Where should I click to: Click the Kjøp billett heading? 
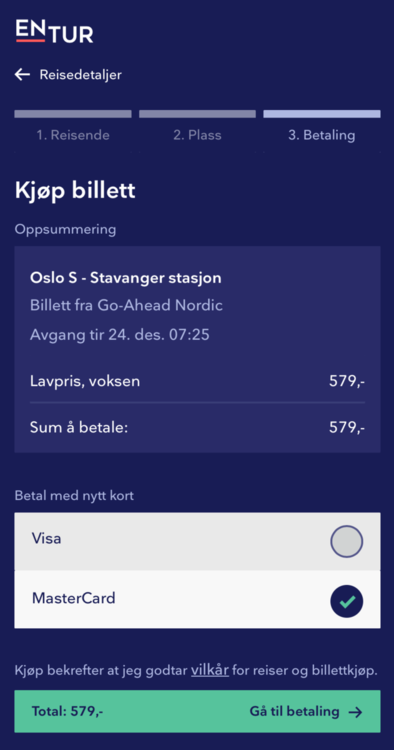tap(75, 191)
